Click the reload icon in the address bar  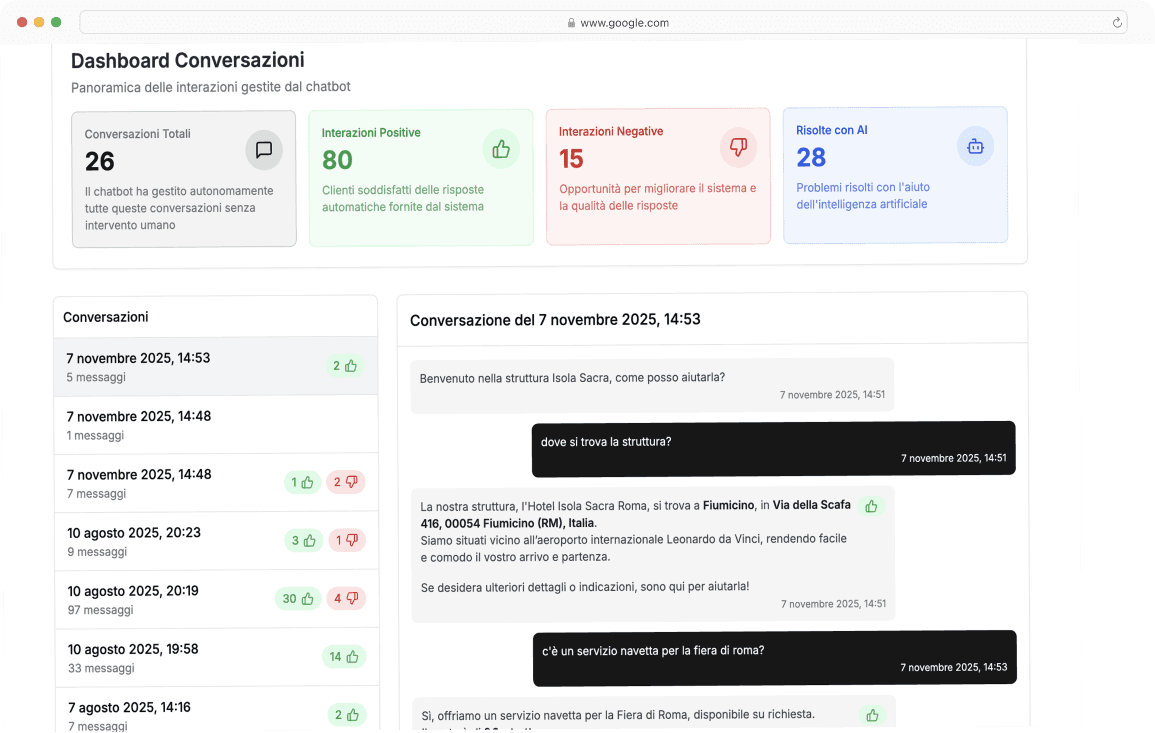click(x=1117, y=23)
